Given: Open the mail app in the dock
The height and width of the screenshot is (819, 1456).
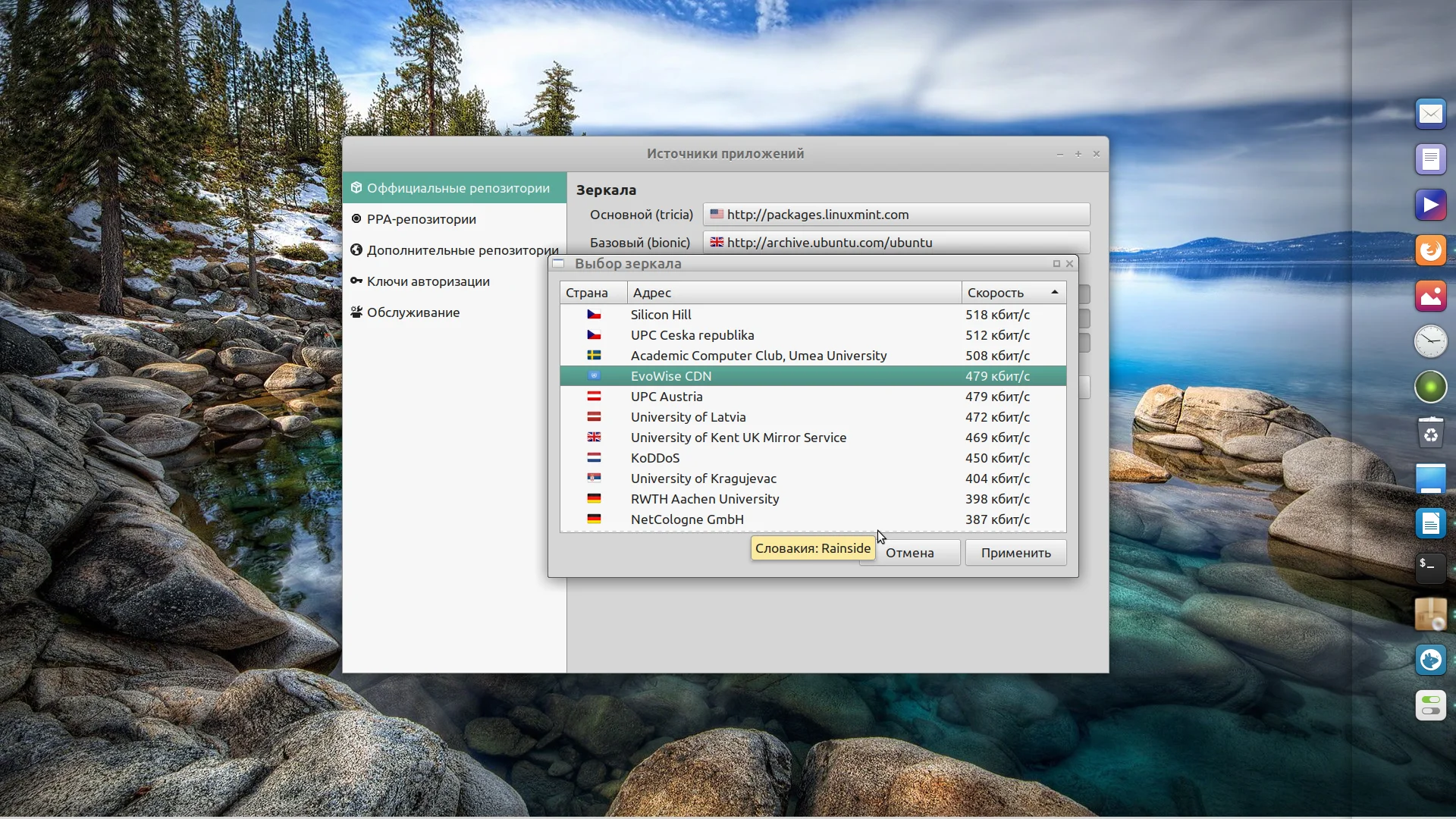Looking at the screenshot, I should [1430, 115].
